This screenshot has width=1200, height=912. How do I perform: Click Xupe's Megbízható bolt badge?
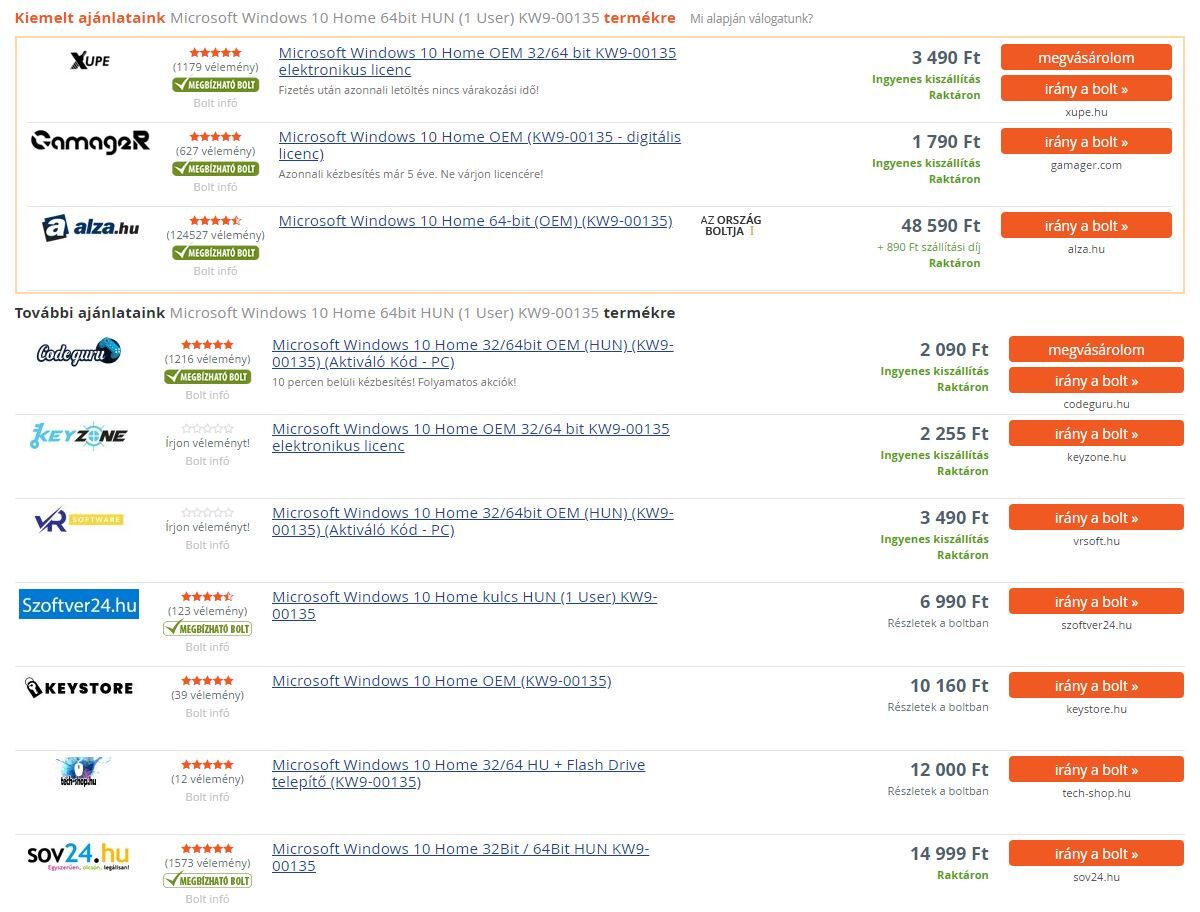pyautogui.click(x=215, y=85)
